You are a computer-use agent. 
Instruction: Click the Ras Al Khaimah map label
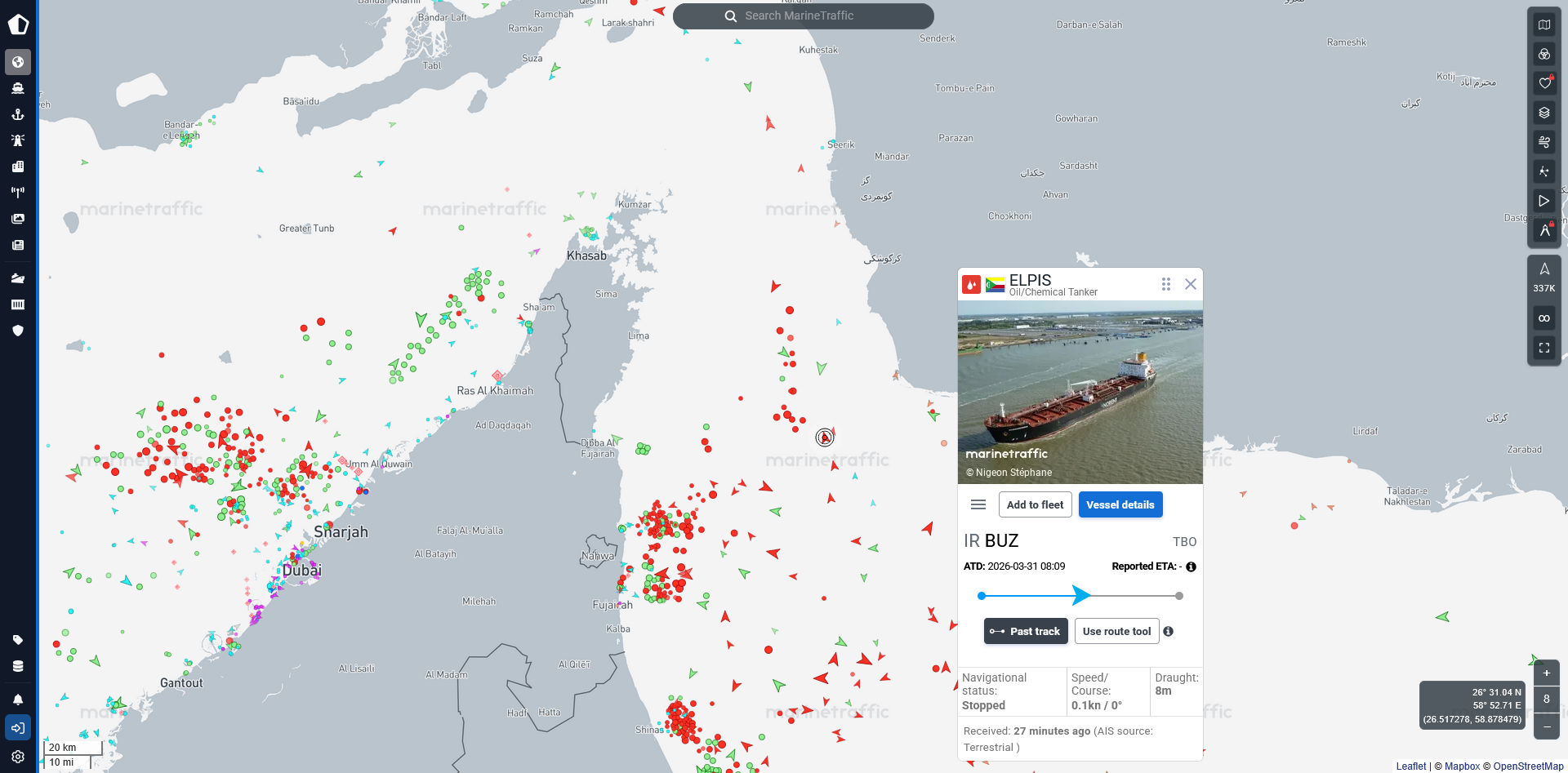tap(495, 391)
